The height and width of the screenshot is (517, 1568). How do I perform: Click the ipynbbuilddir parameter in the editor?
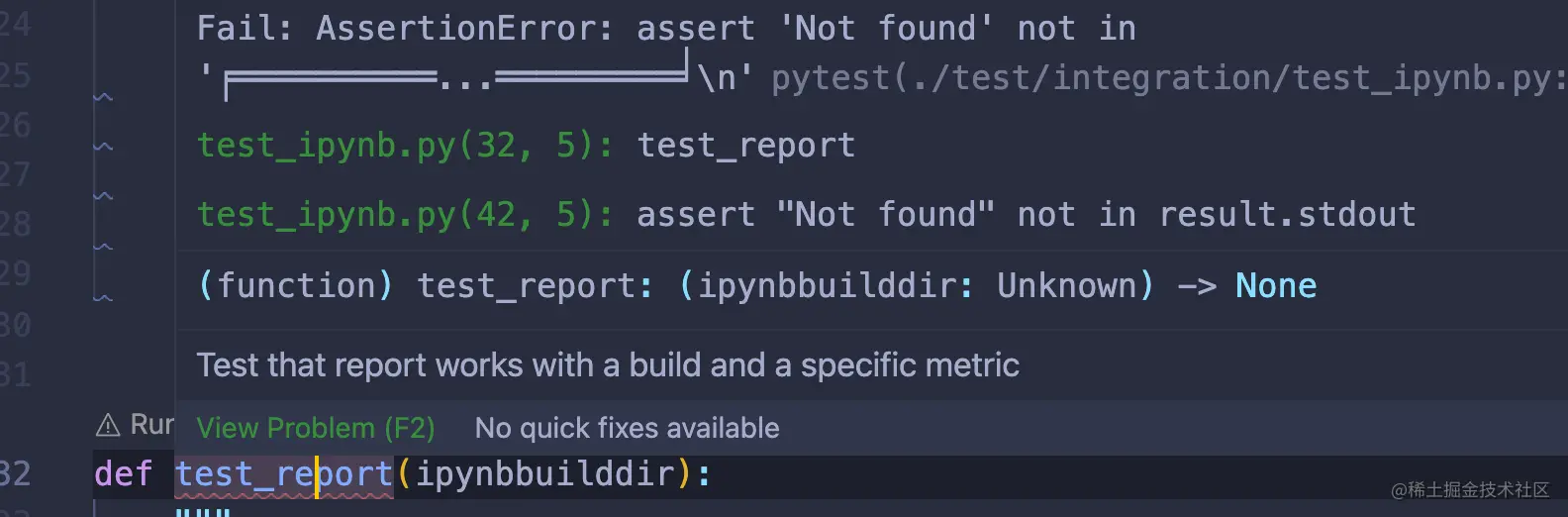point(544,474)
